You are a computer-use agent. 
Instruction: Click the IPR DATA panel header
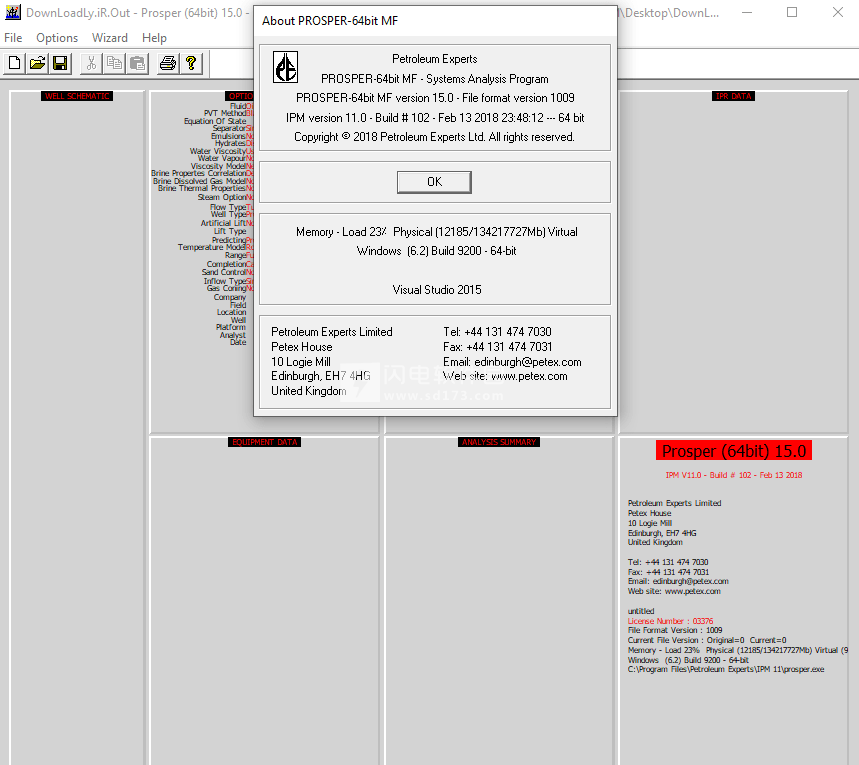pyautogui.click(x=733, y=96)
